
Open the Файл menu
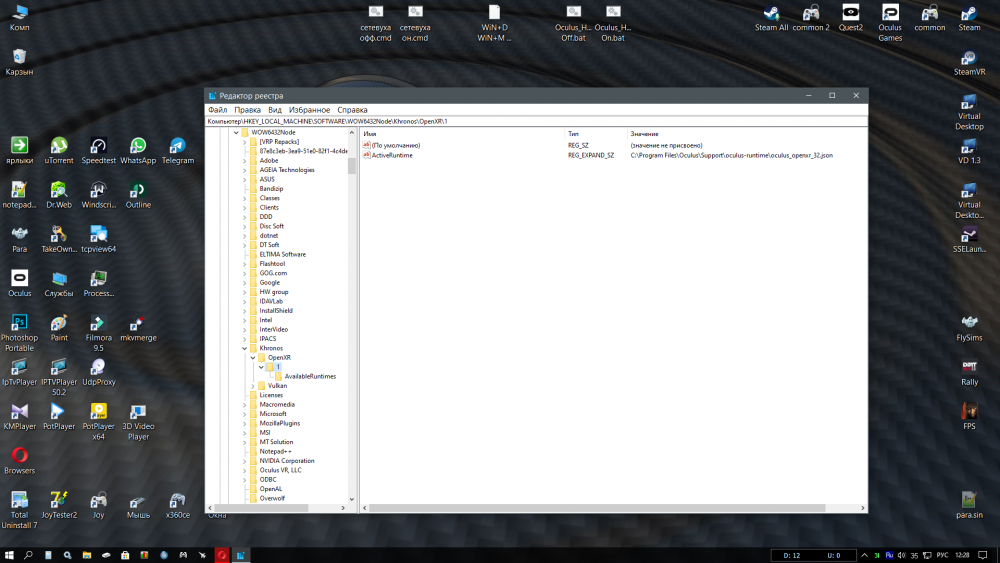pyautogui.click(x=217, y=110)
